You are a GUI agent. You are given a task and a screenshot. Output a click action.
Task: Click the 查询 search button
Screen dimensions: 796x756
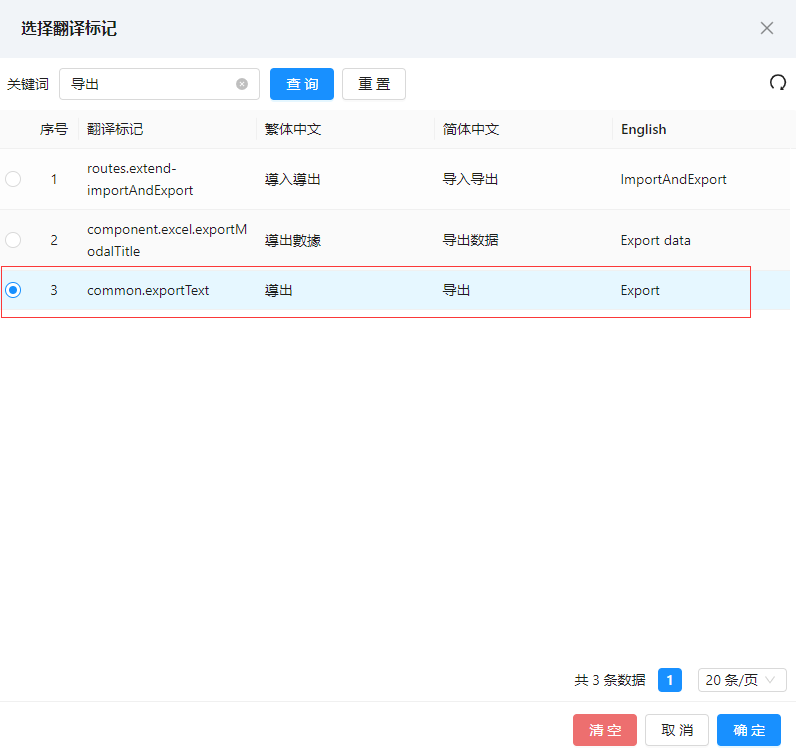pyautogui.click(x=302, y=84)
